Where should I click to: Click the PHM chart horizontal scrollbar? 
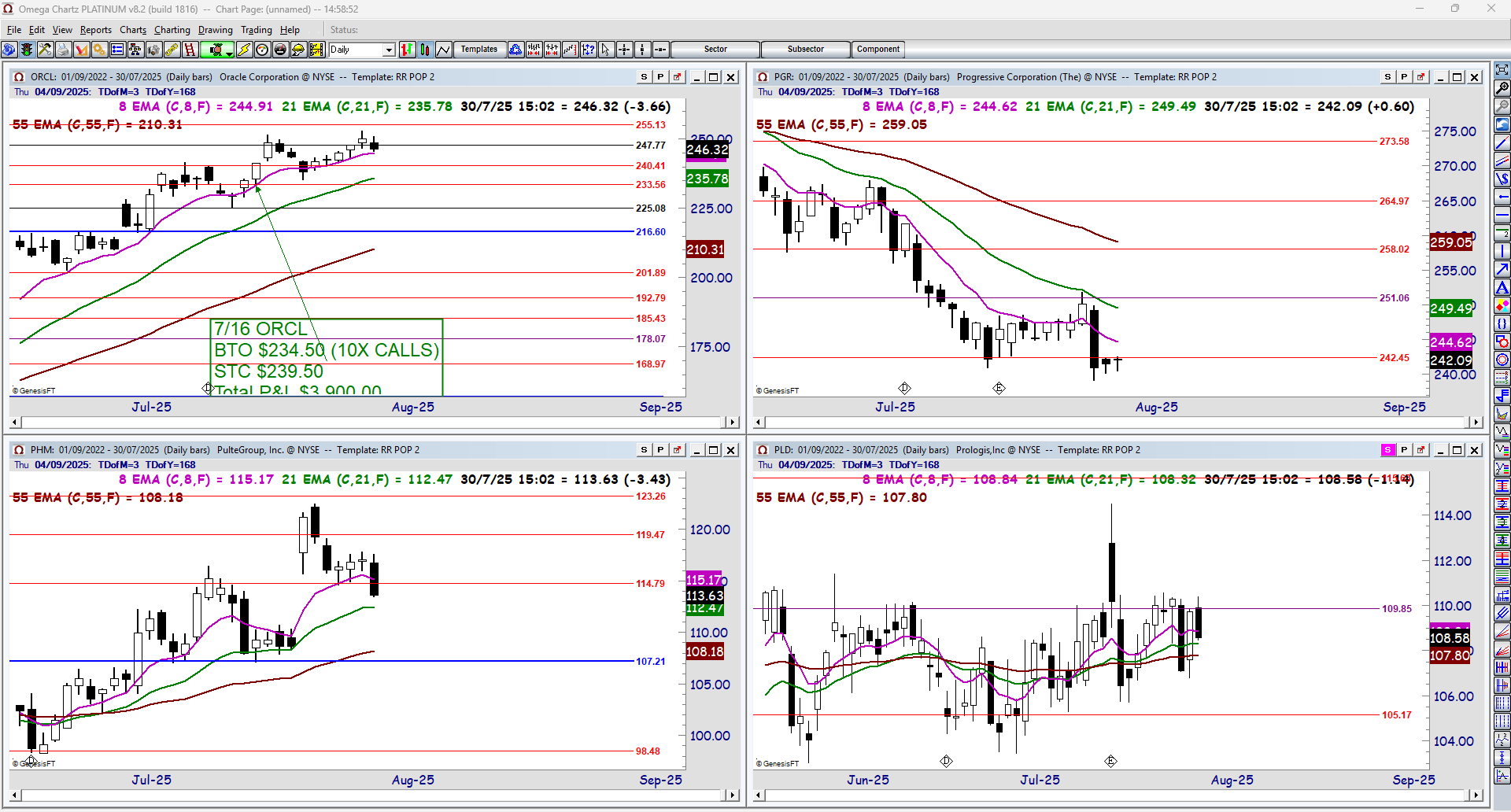coord(374,795)
